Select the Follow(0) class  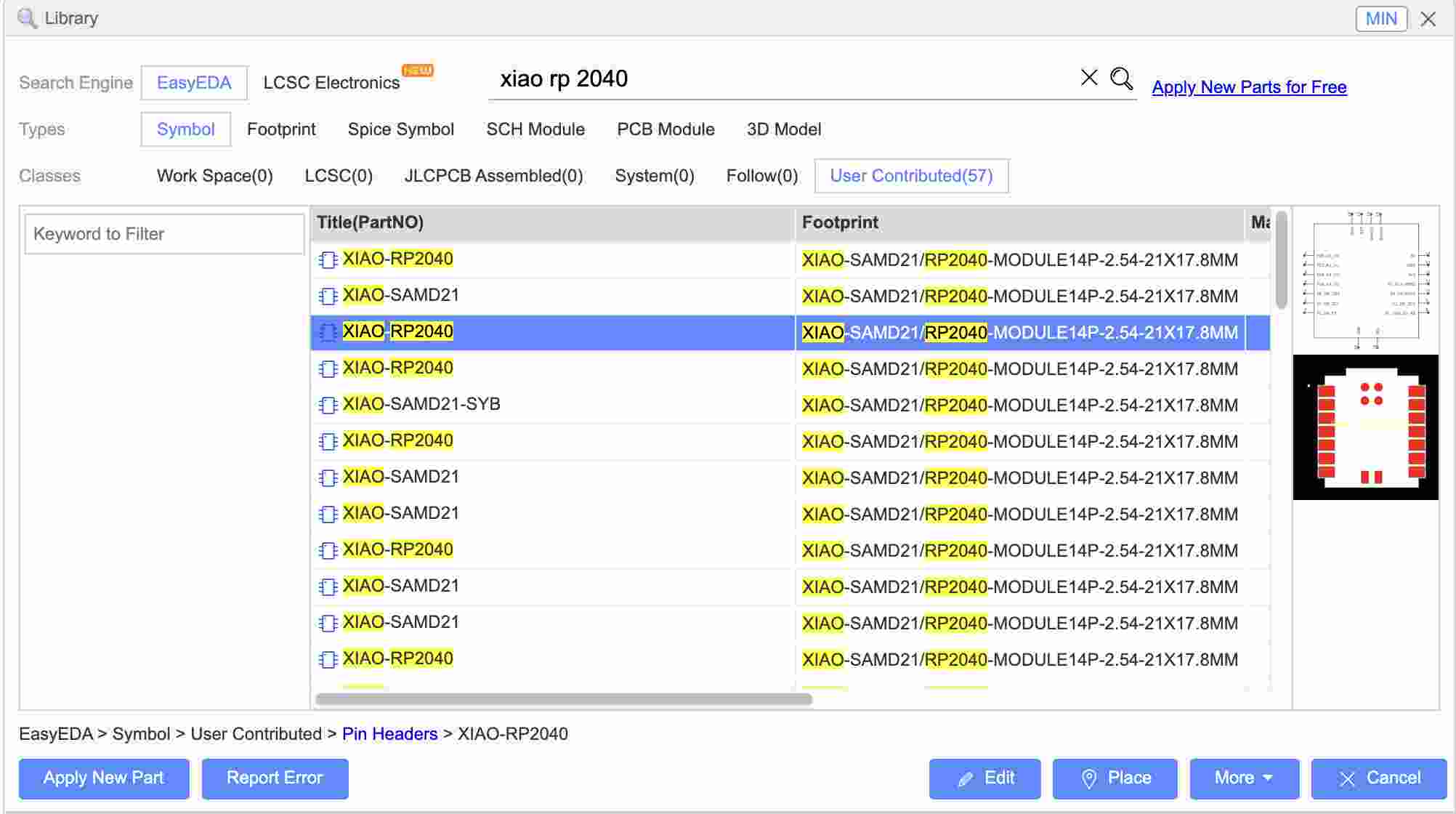pos(762,176)
